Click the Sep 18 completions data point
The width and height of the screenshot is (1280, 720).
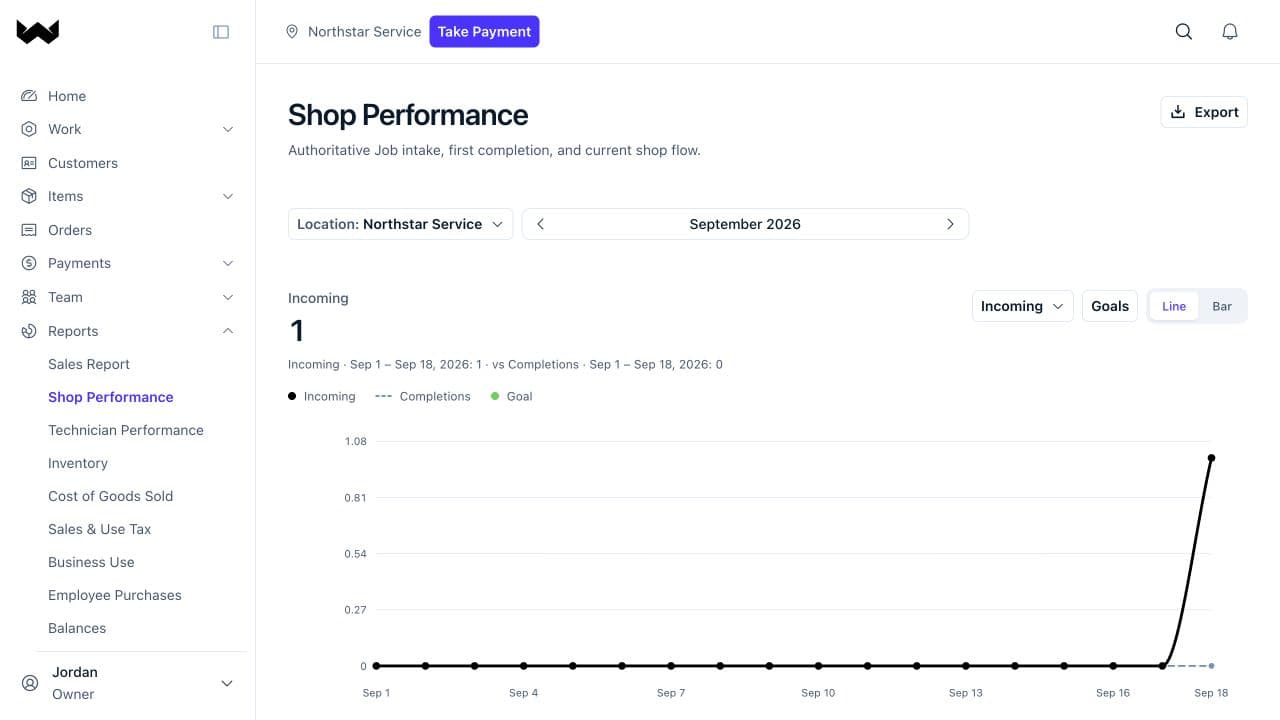point(1211,666)
